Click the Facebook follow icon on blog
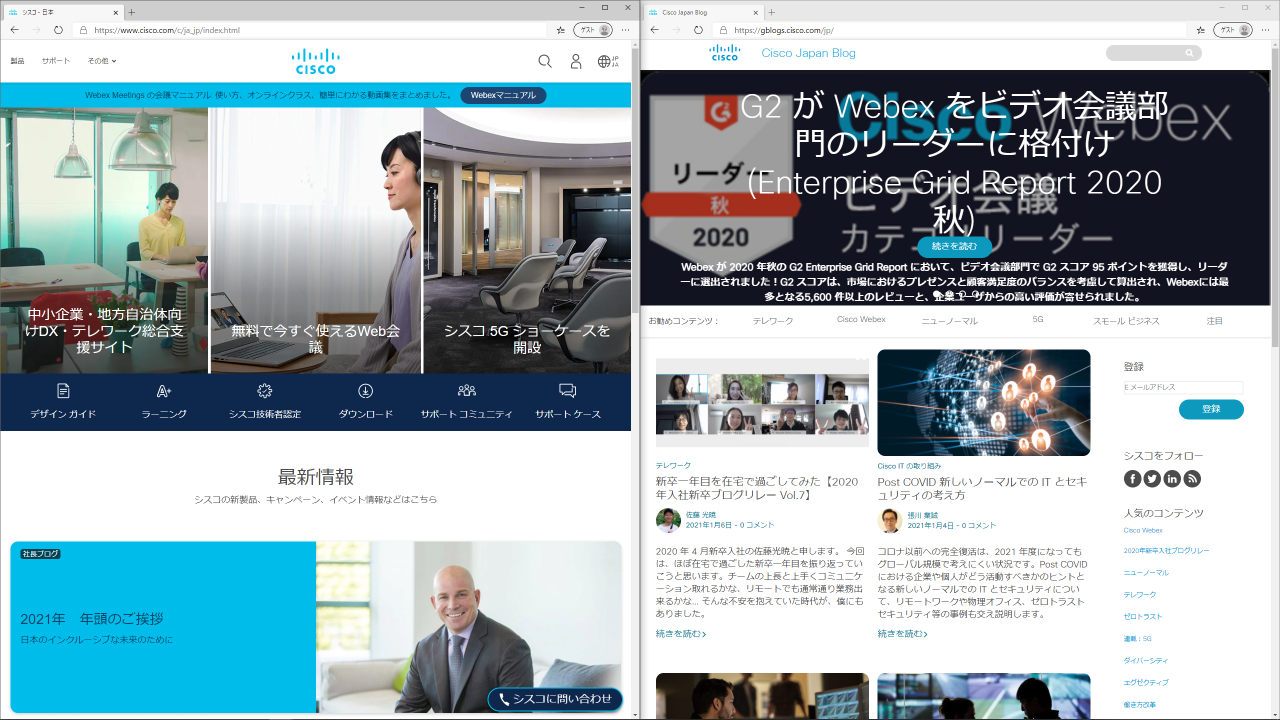The image size is (1280, 720). [x=1133, y=479]
